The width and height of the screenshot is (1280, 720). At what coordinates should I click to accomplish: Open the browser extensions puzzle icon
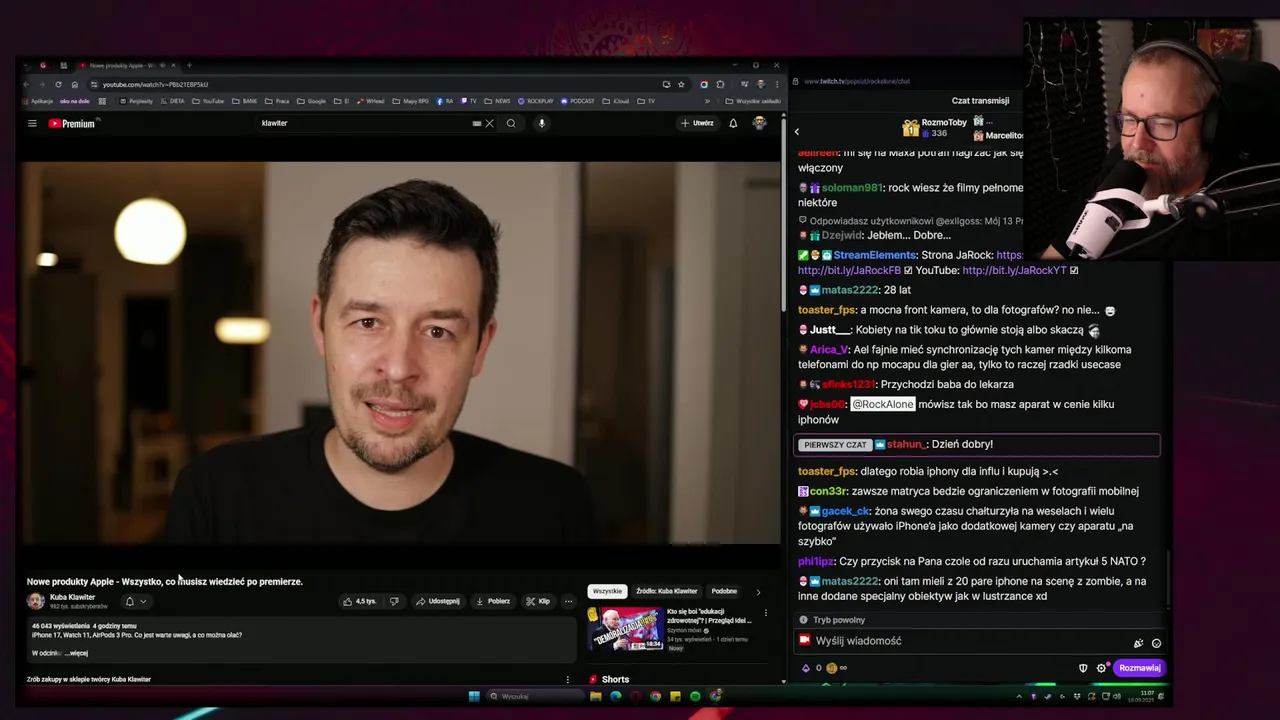coord(720,84)
